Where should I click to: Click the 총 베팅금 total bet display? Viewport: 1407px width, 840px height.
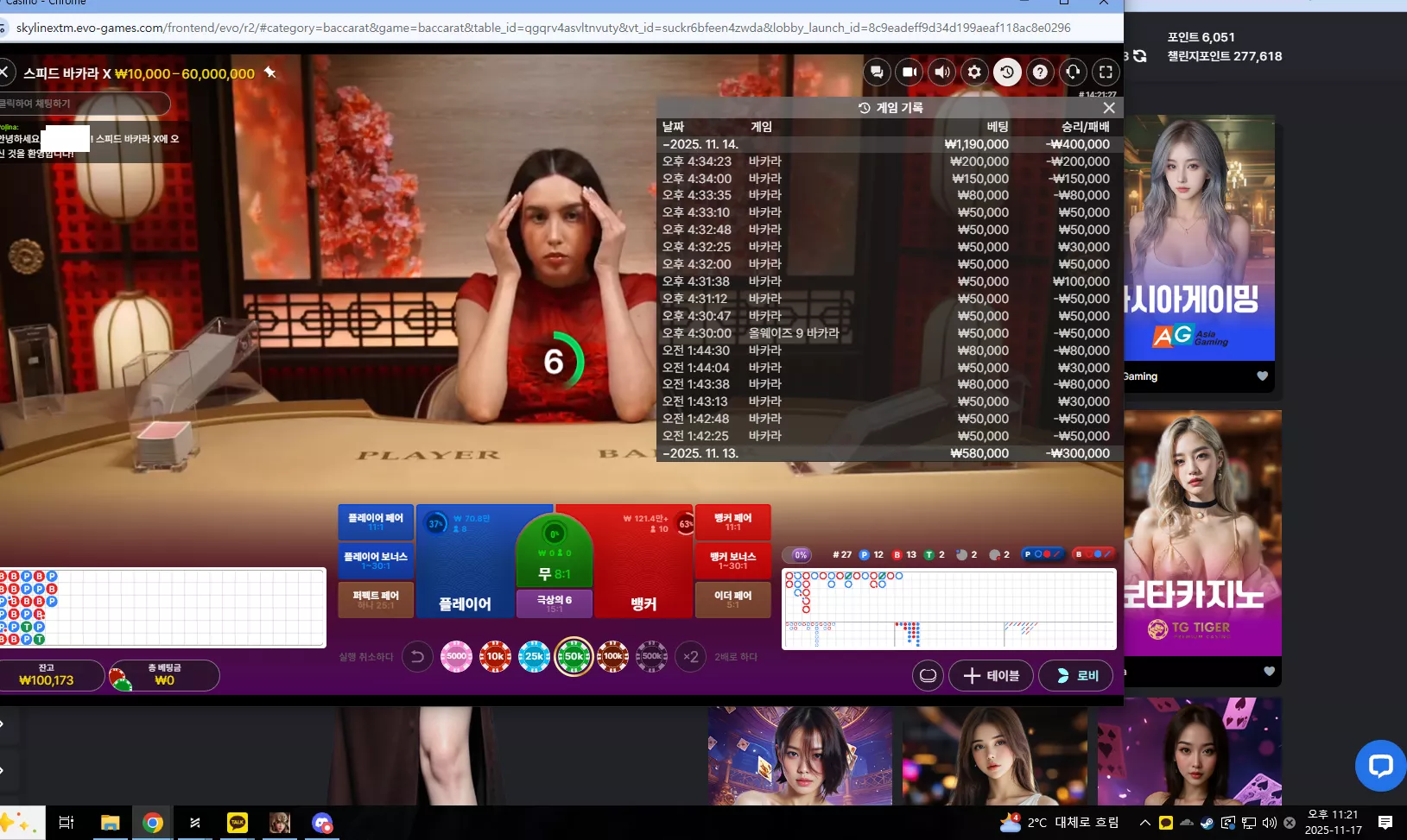[164, 675]
